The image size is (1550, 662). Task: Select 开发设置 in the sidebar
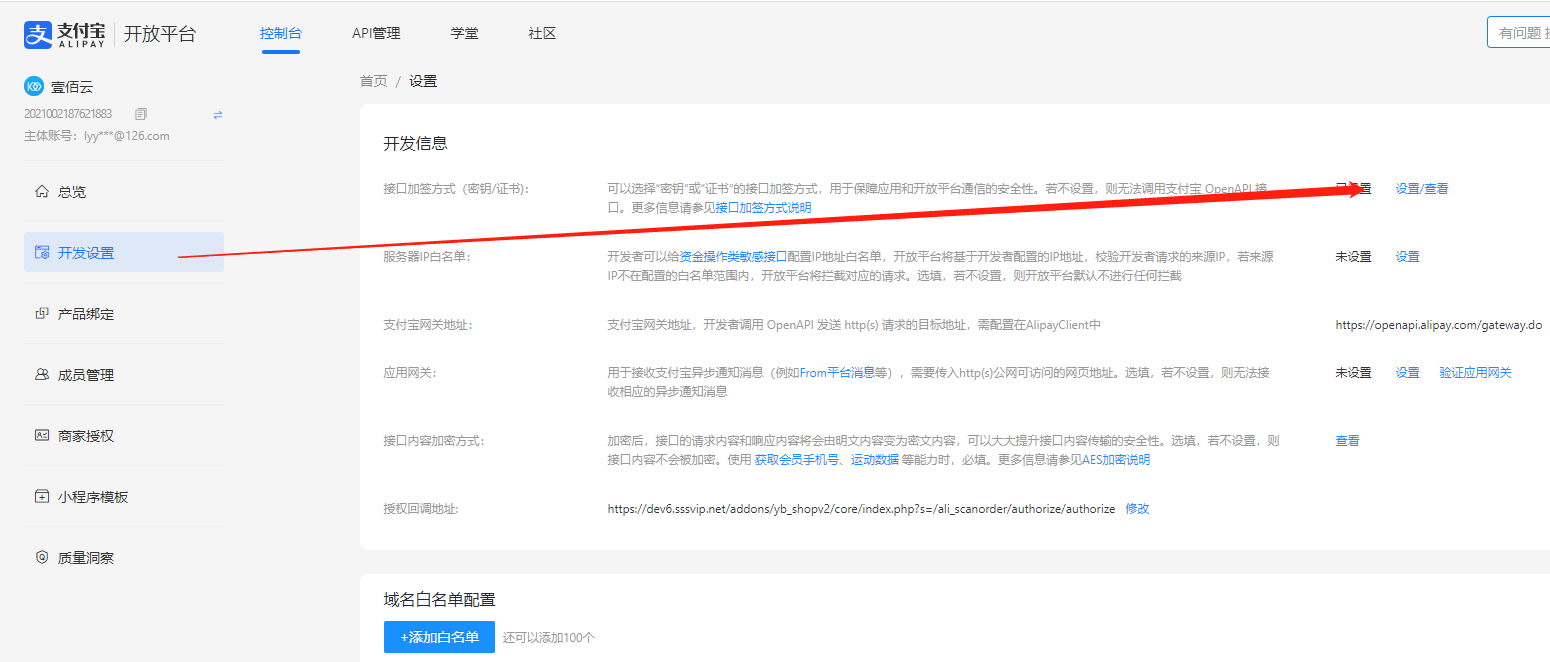124,252
